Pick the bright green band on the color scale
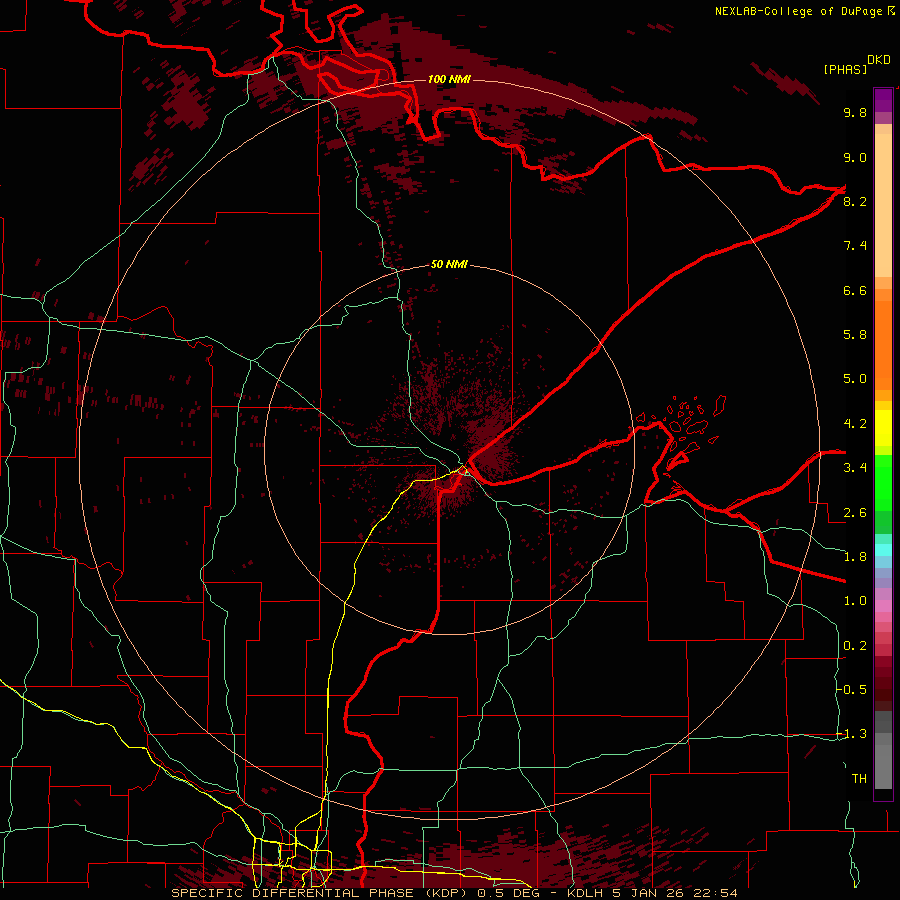The height and width of the screenshot is (900, 900). pyautogui.click(x=883, y=483)
